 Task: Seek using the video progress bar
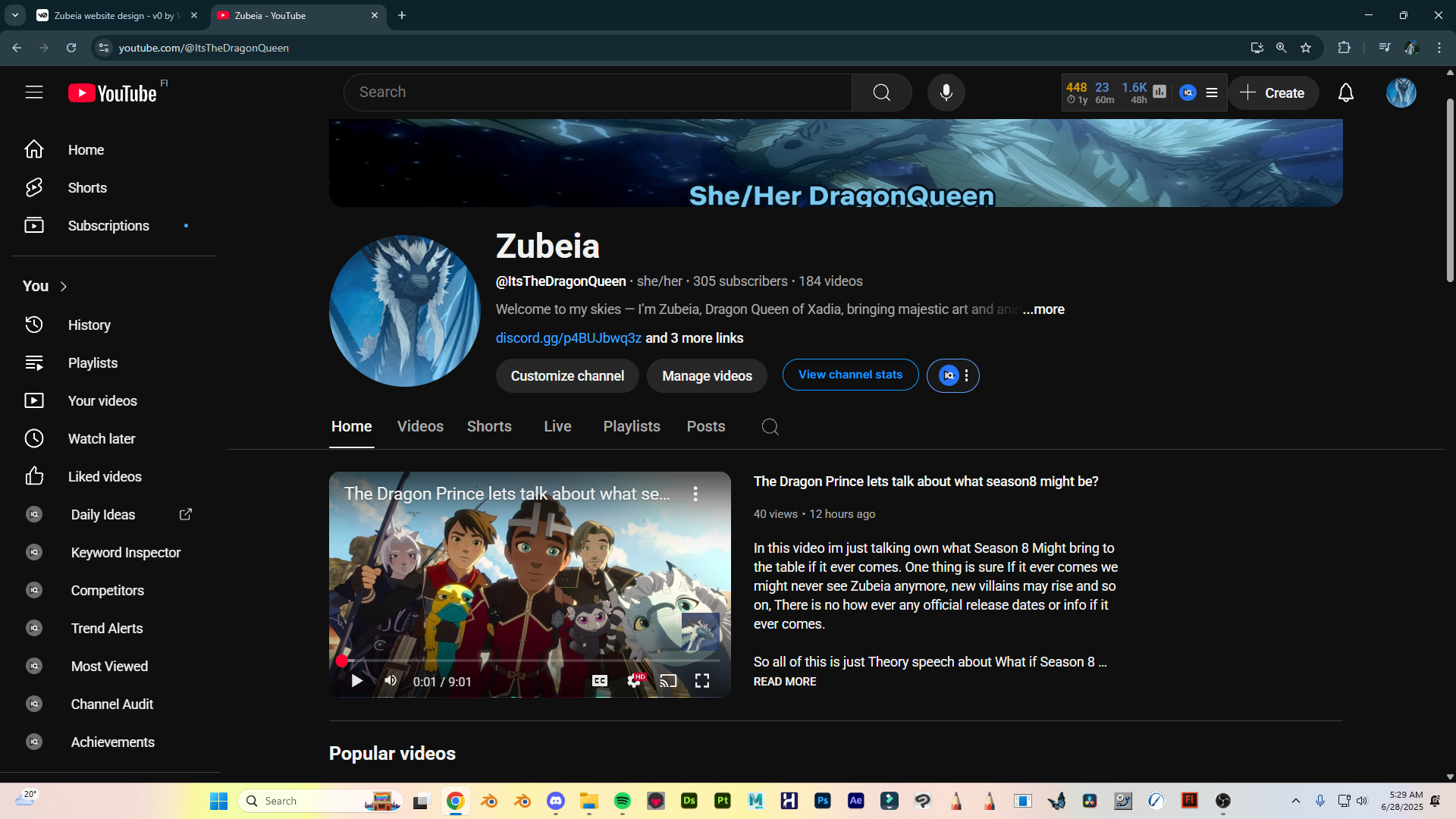click(x=530, y=661)
